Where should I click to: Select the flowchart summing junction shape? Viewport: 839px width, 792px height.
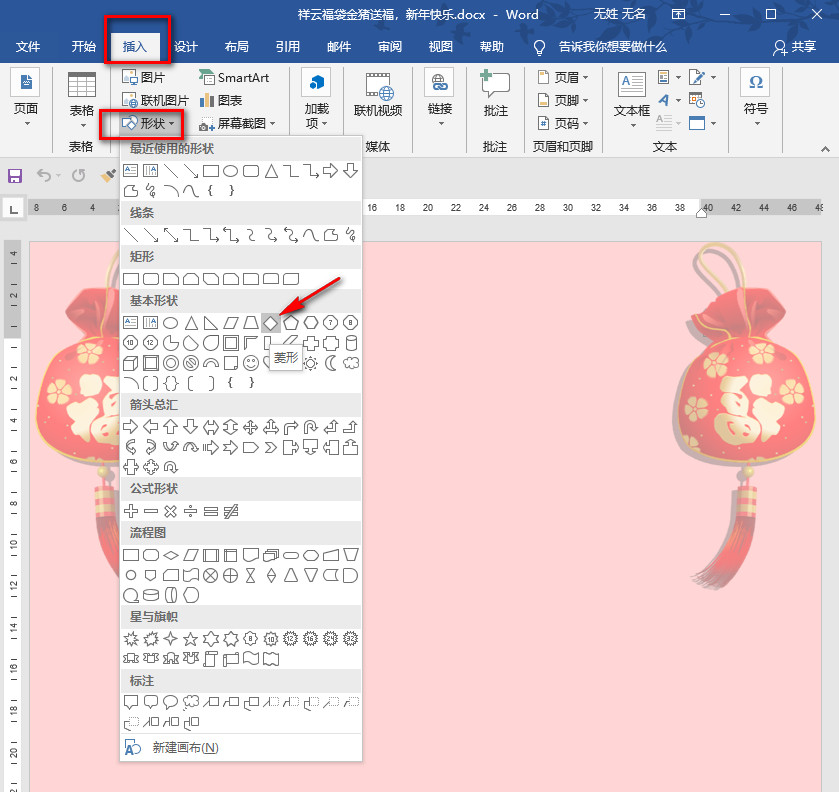coord(210,575)
